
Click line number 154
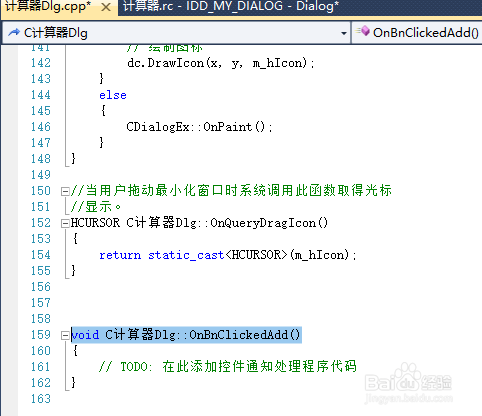pos(41,255)
